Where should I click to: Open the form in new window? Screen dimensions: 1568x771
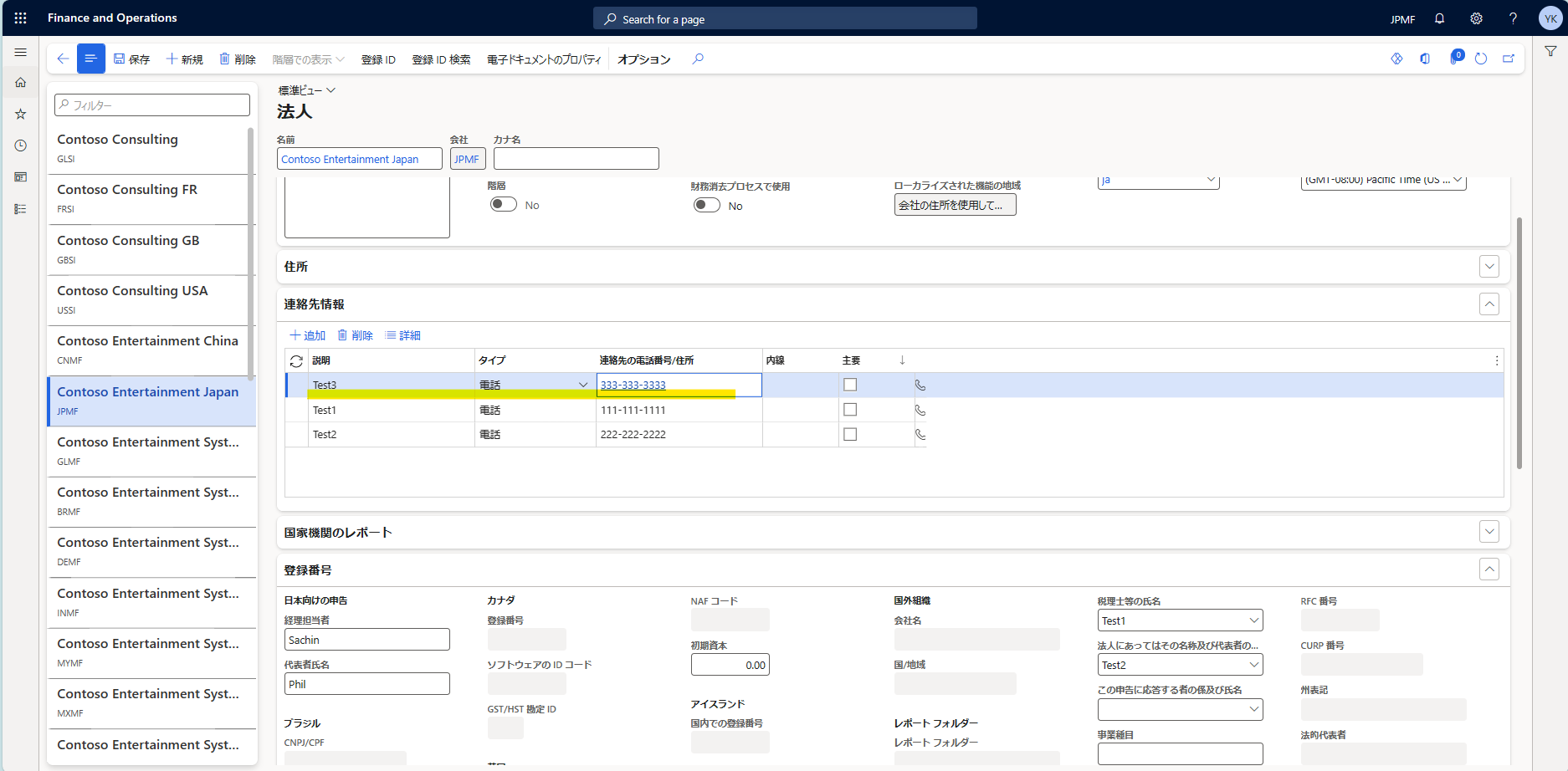pos(1509,59)
